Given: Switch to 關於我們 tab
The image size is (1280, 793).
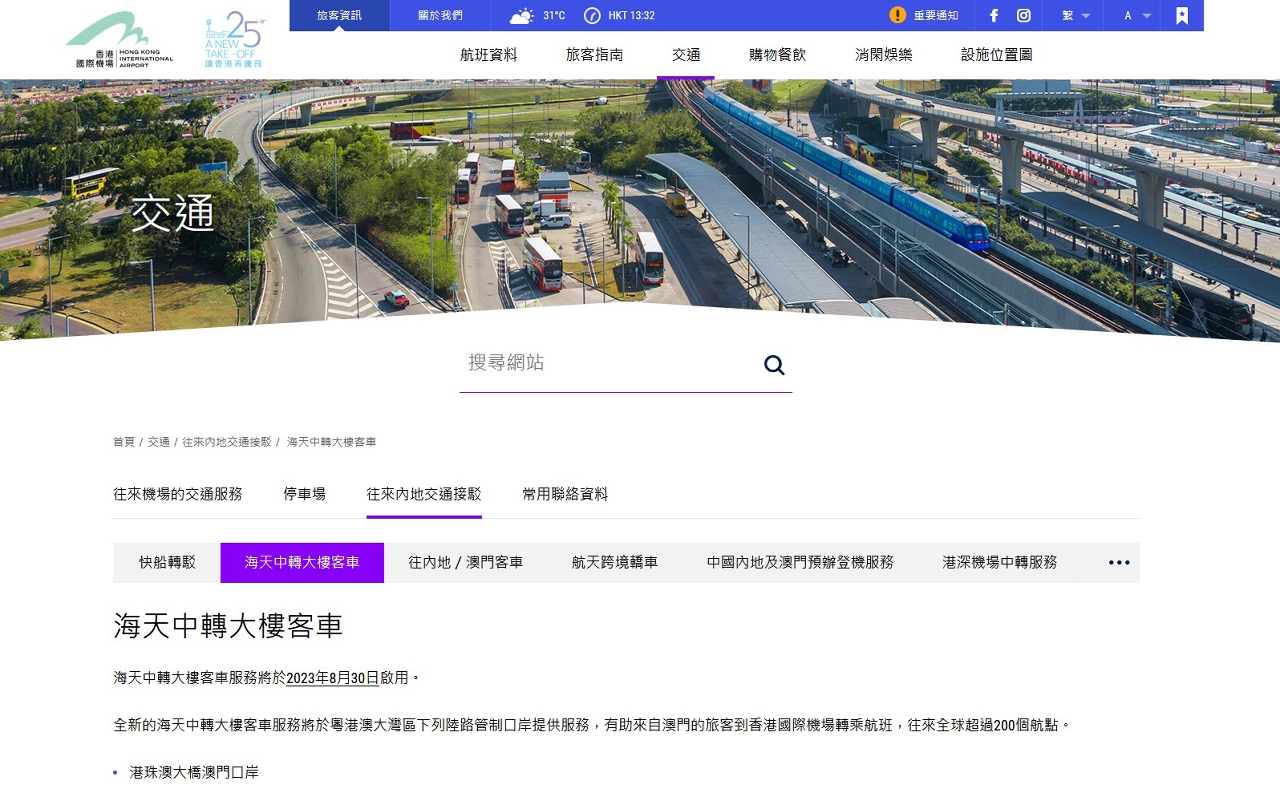Looking at the screenshot, I should click(440, 16).
